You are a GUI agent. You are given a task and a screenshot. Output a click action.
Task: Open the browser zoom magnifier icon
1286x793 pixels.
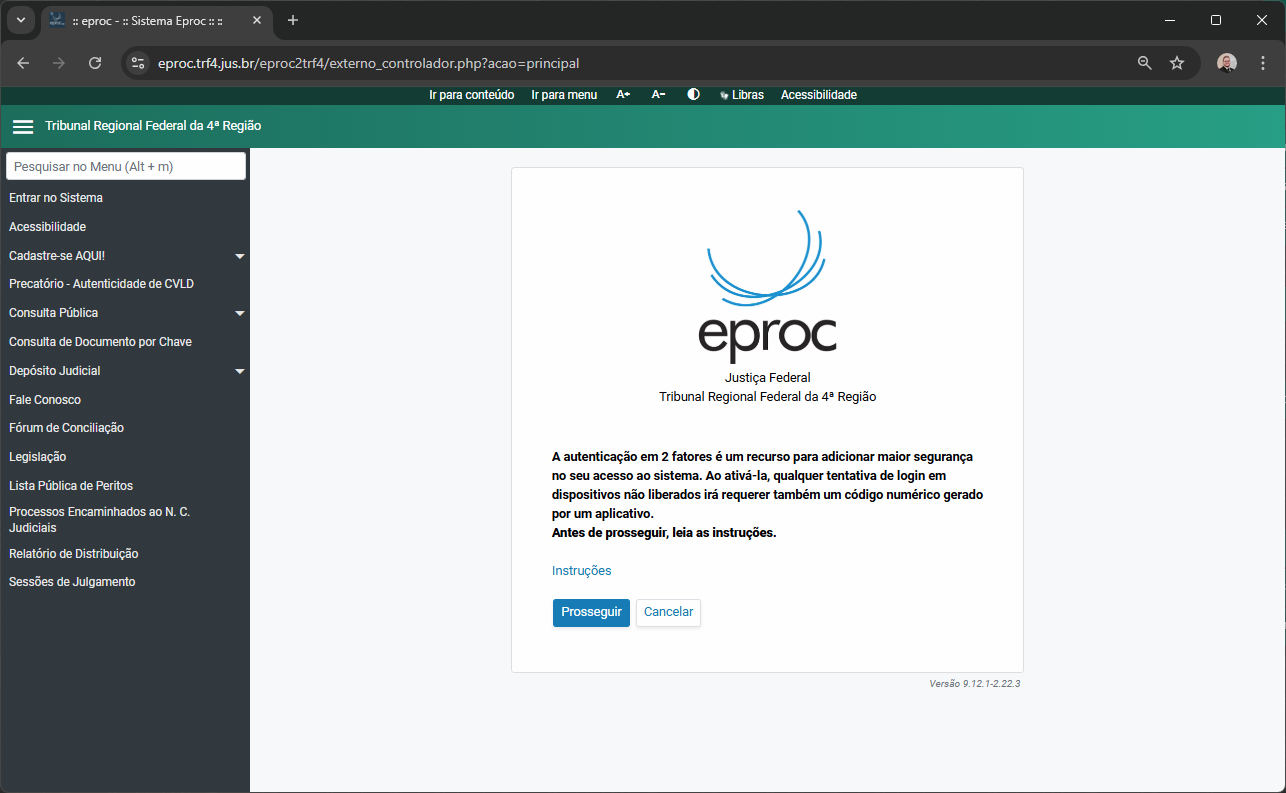[x=1145, y=63]
